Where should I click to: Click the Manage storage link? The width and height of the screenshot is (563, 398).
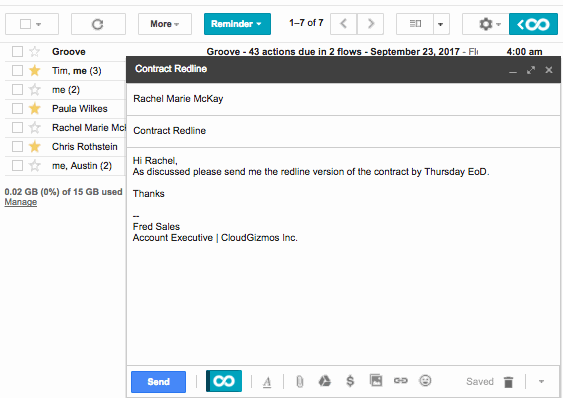coord(20,202)
